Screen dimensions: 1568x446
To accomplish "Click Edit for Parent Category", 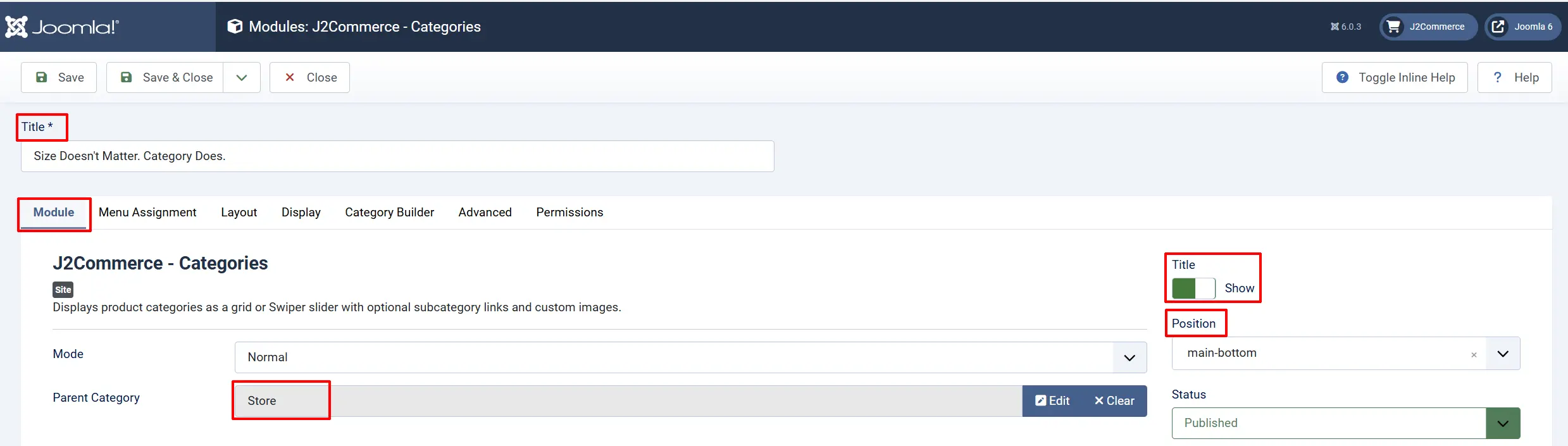I will click(x=1052, y=401).
